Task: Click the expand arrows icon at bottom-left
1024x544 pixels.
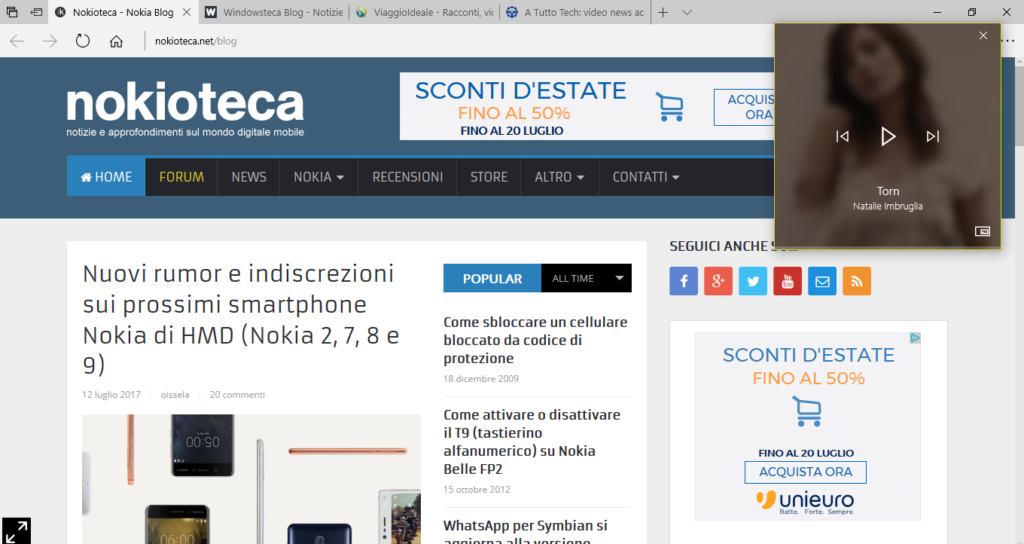Action: pyautogui.click(x=16, y=530)
